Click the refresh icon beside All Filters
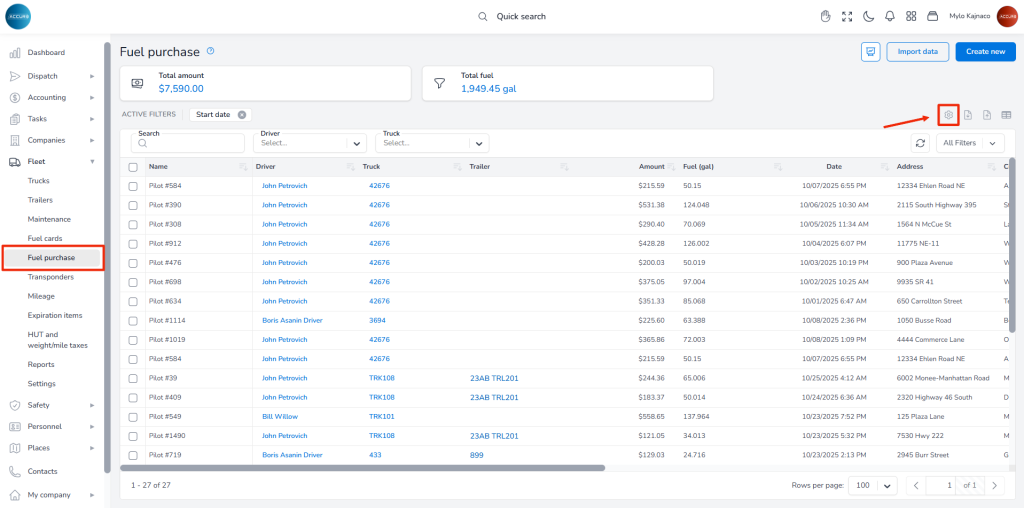This screenshot has height=508, width=1024. 920,143
